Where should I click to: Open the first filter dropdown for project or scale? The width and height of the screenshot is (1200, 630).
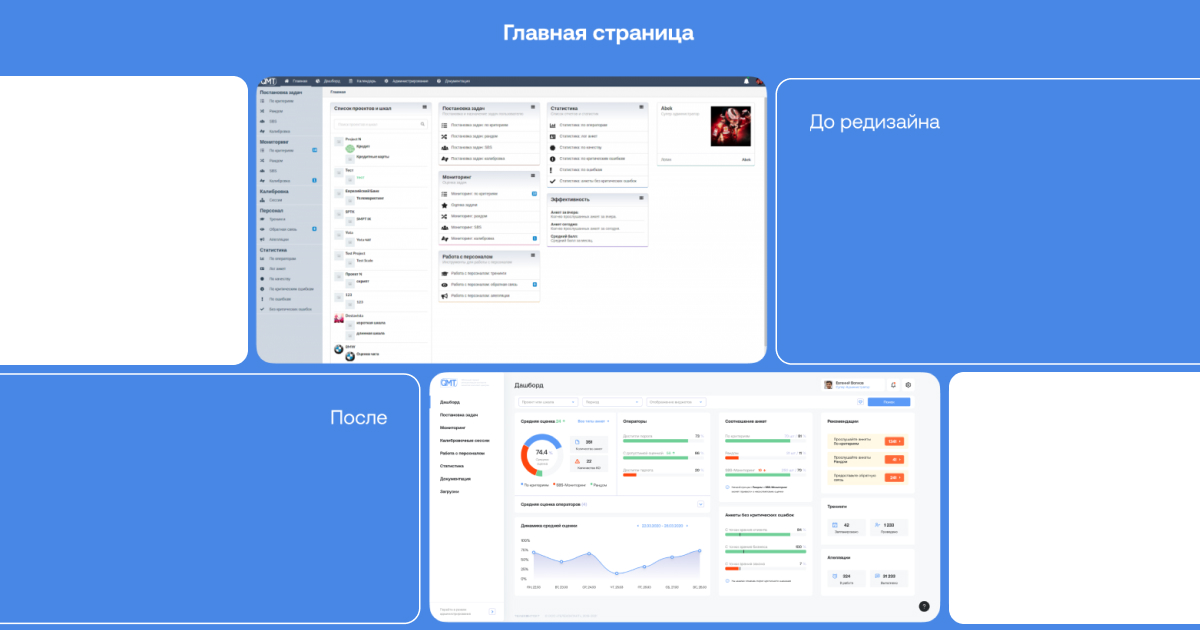(546, 402)
